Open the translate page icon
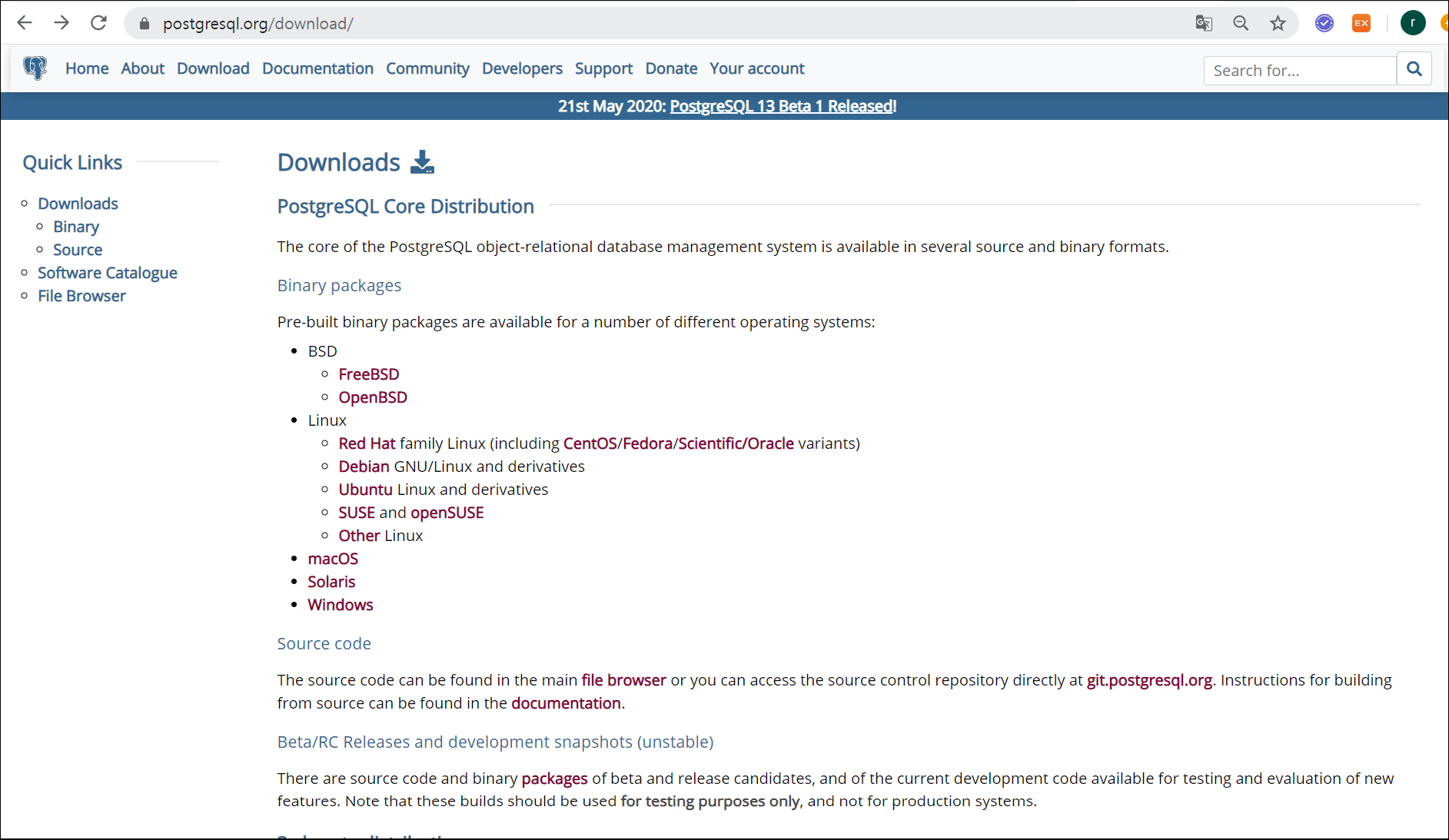 1204,23
